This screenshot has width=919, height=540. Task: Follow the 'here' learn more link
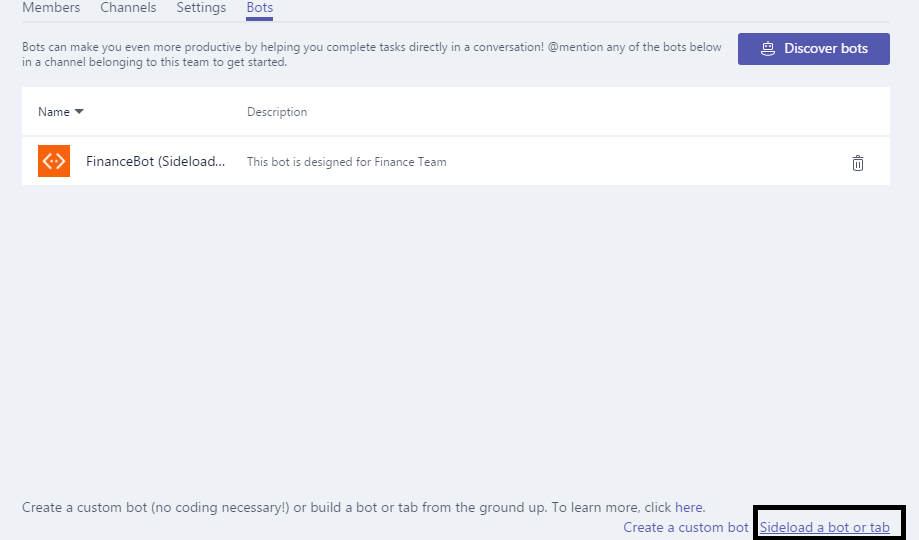(689, 507)
